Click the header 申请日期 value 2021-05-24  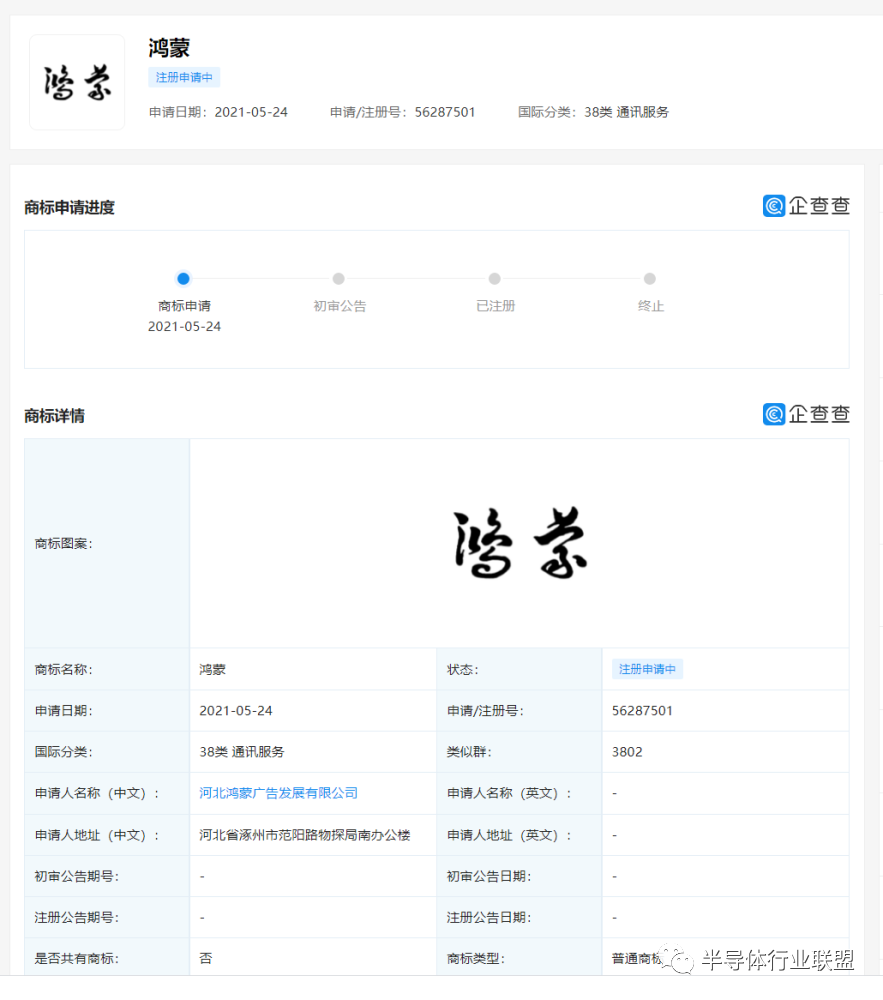(251, 112)
